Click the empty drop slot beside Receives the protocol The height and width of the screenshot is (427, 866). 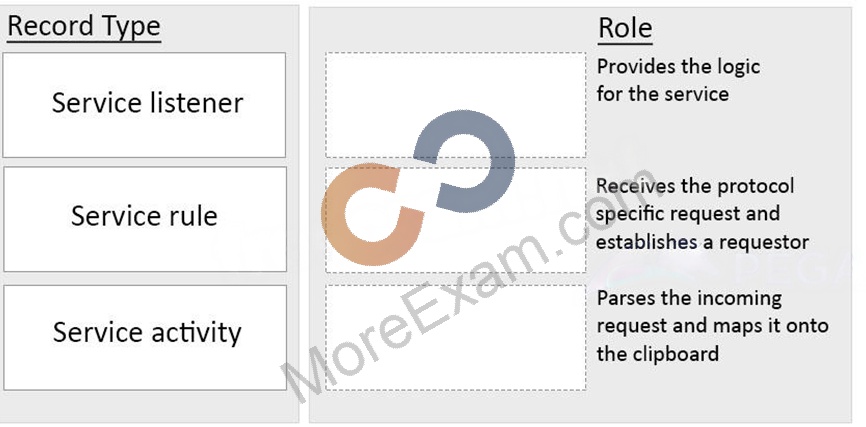(x=456, y=220)
